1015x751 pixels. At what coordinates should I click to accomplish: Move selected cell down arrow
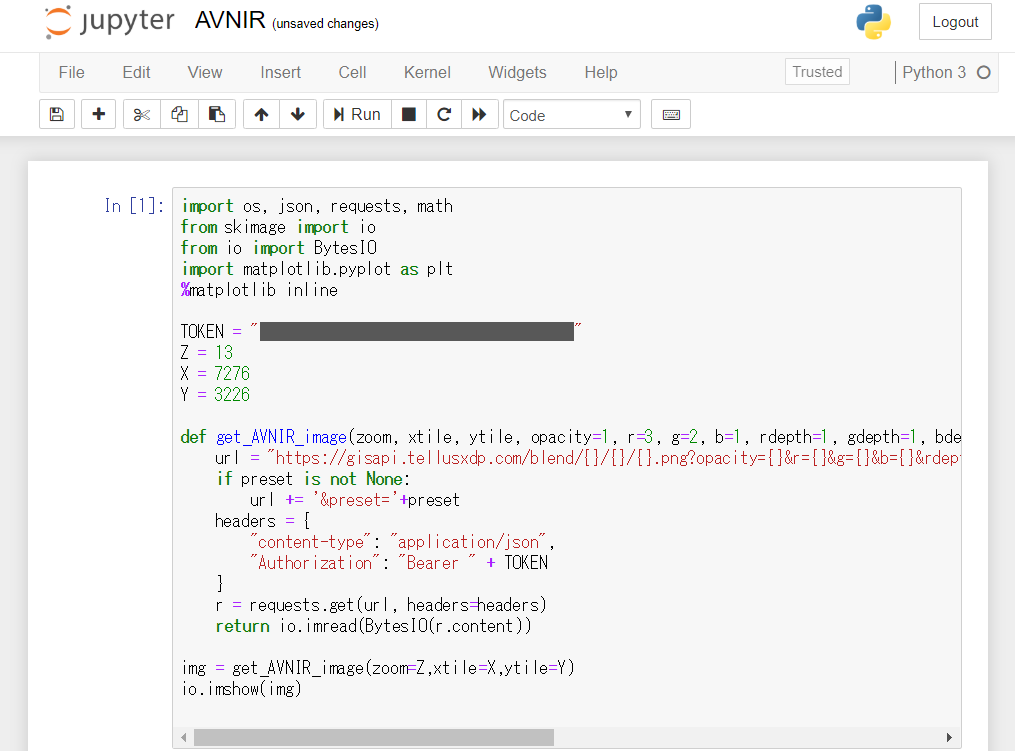coord(298,115)
